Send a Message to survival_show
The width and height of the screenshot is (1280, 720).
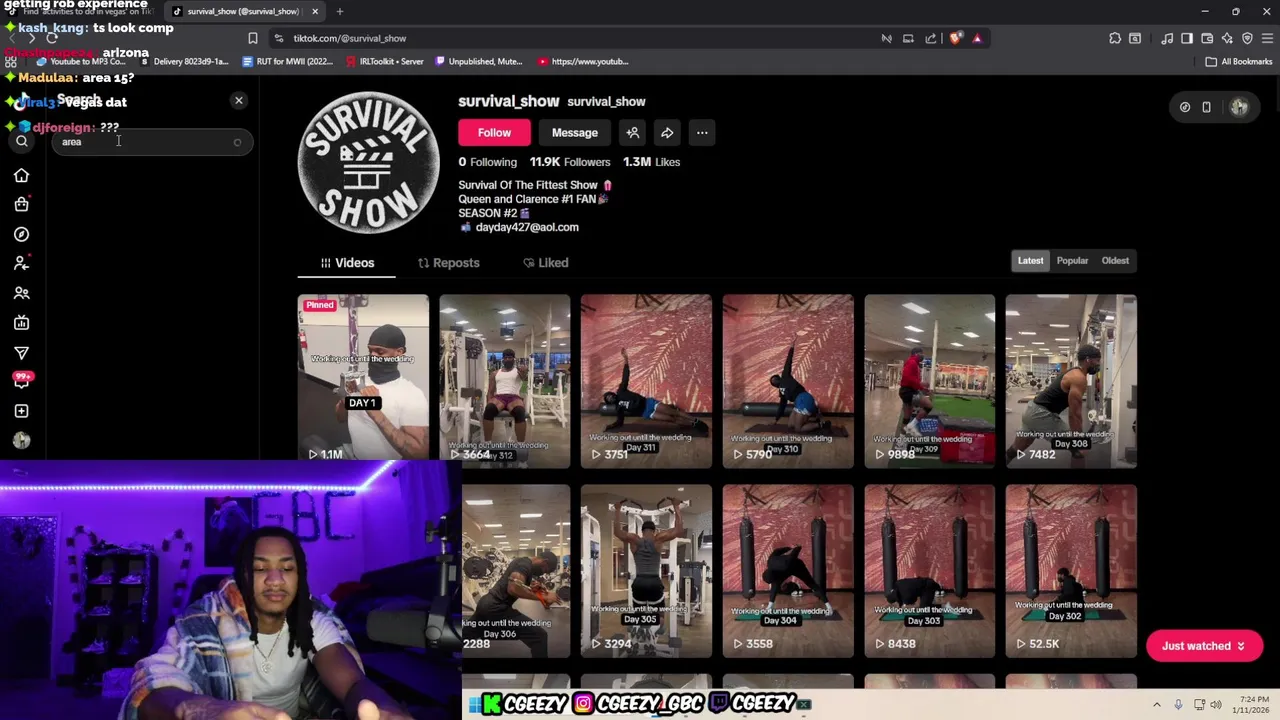(x=574, y=132)
